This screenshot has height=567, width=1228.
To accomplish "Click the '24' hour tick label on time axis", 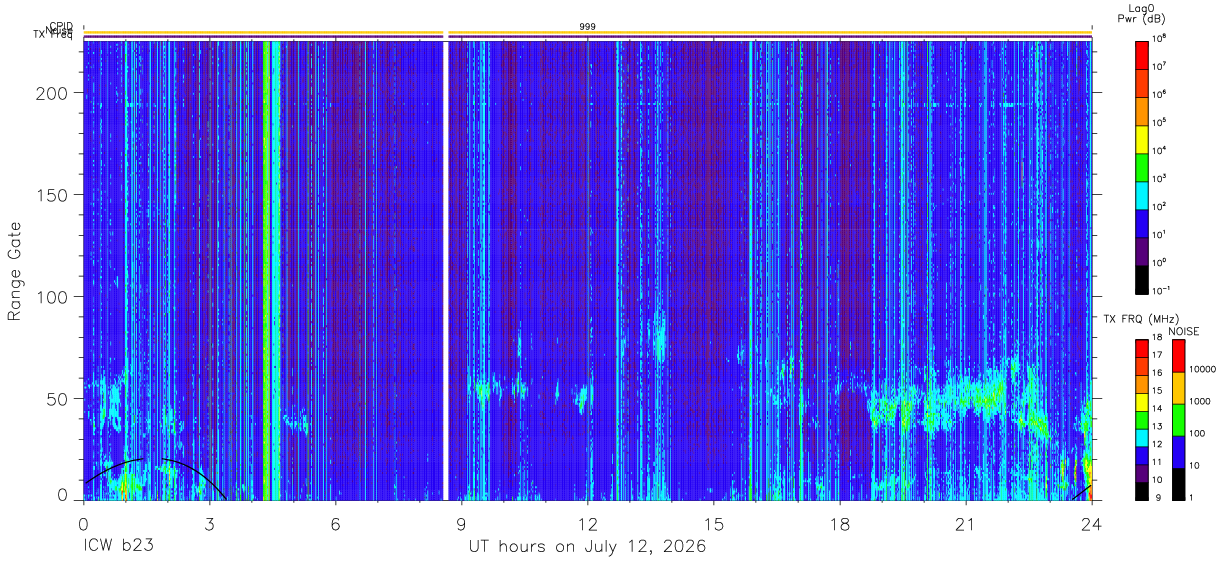I will click(1092, 524).
